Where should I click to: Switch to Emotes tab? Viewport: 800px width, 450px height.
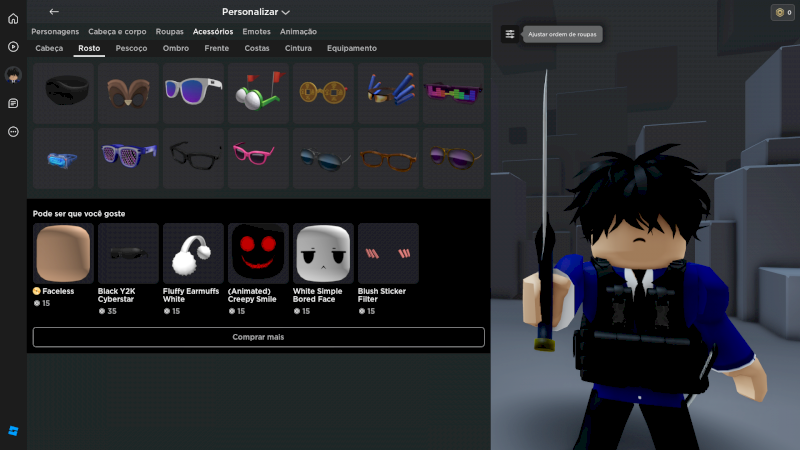click(x=257, y=32)
